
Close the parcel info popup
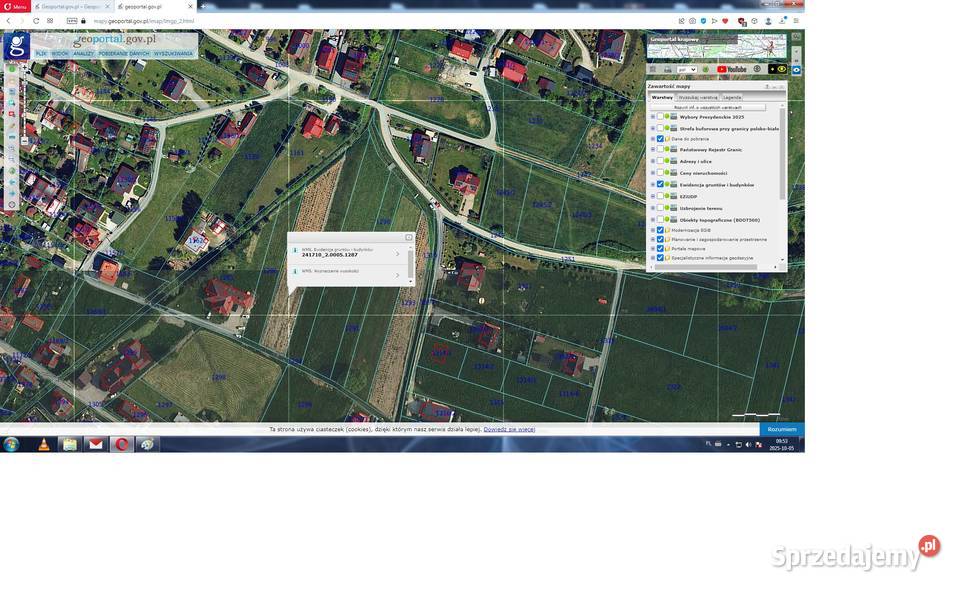coord(408,237)
